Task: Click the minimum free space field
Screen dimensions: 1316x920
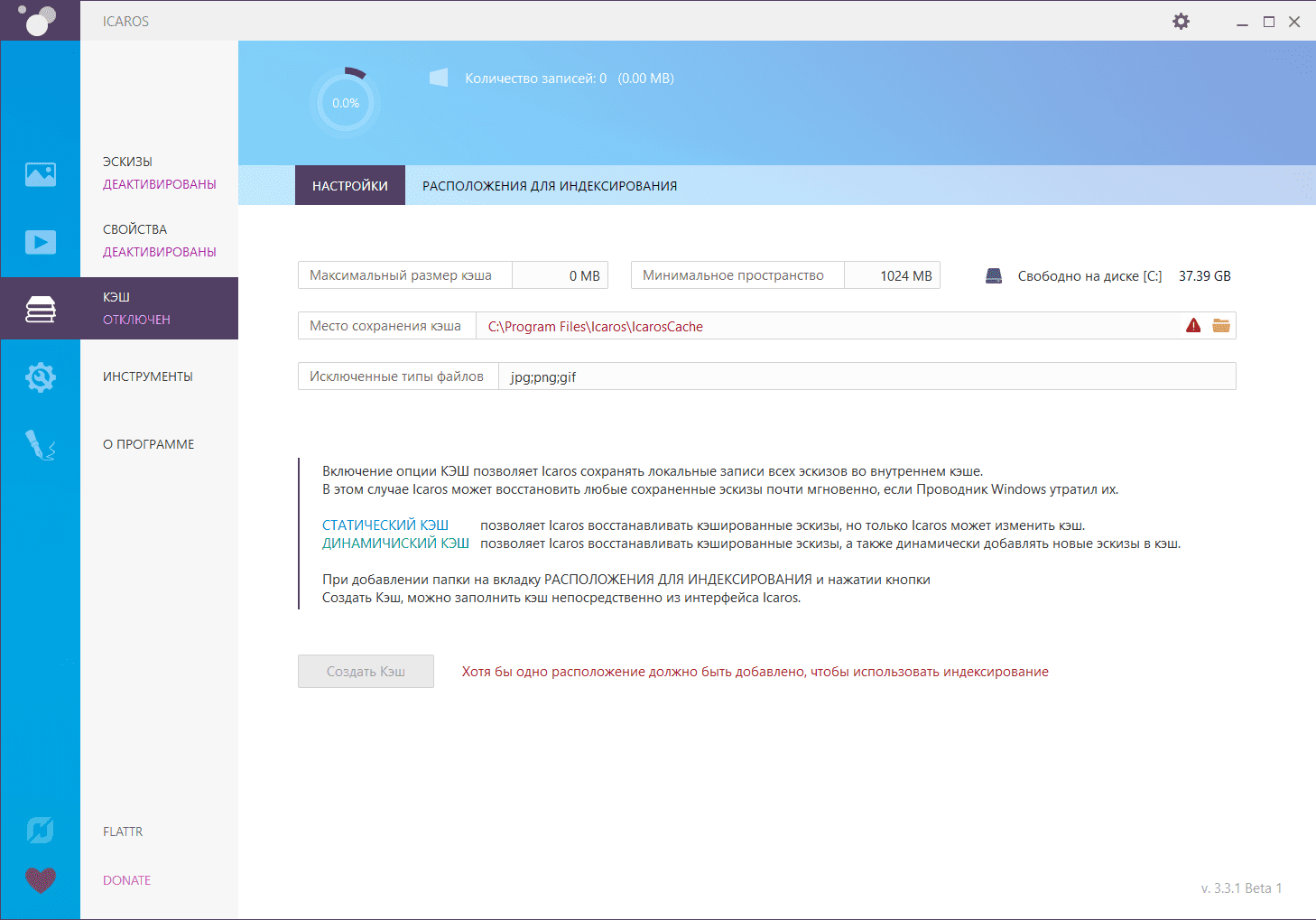Action: [x=892, y=275]
